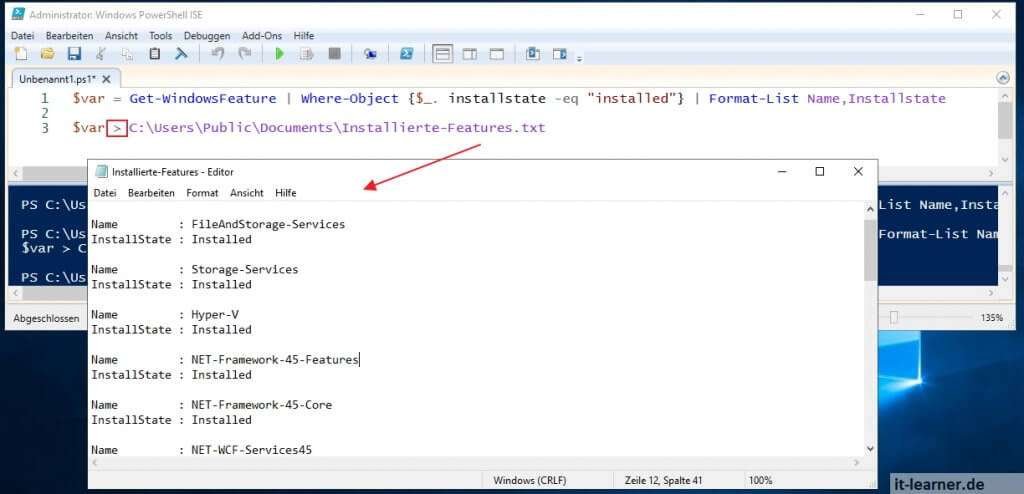Clear the console pane with toolbar icon

click(x=181, y=54)
